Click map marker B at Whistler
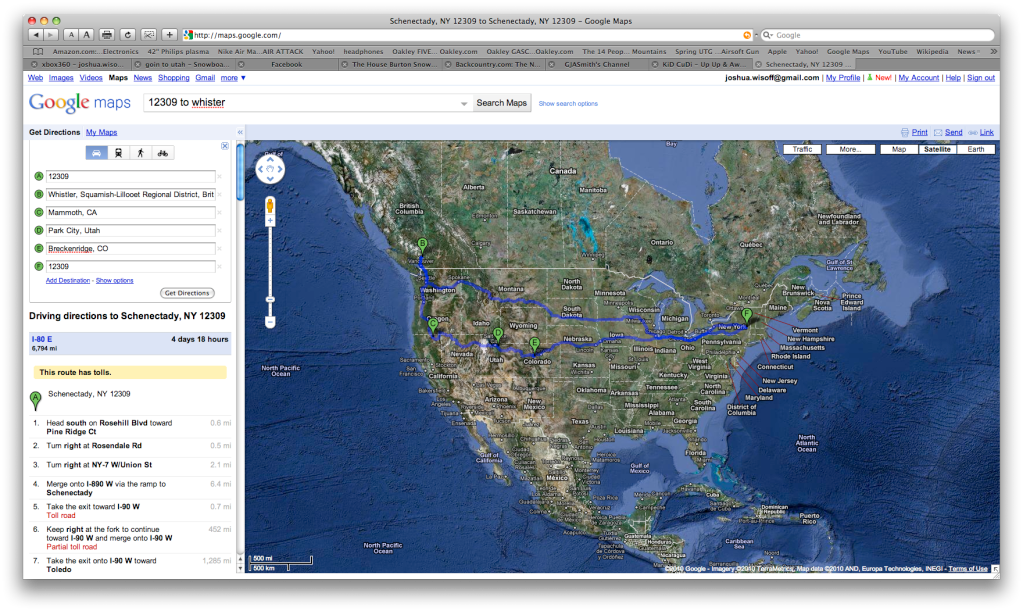The height and width of the screenshot is (611, 1023). (x=422, y=246)
